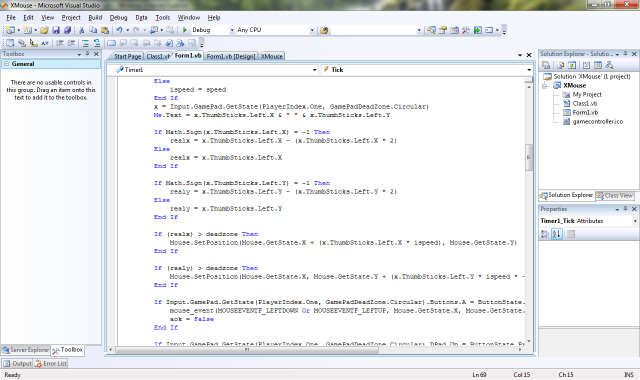Cut the selection with the scissors icon
The image size is (640, 380).
[82, 30]
